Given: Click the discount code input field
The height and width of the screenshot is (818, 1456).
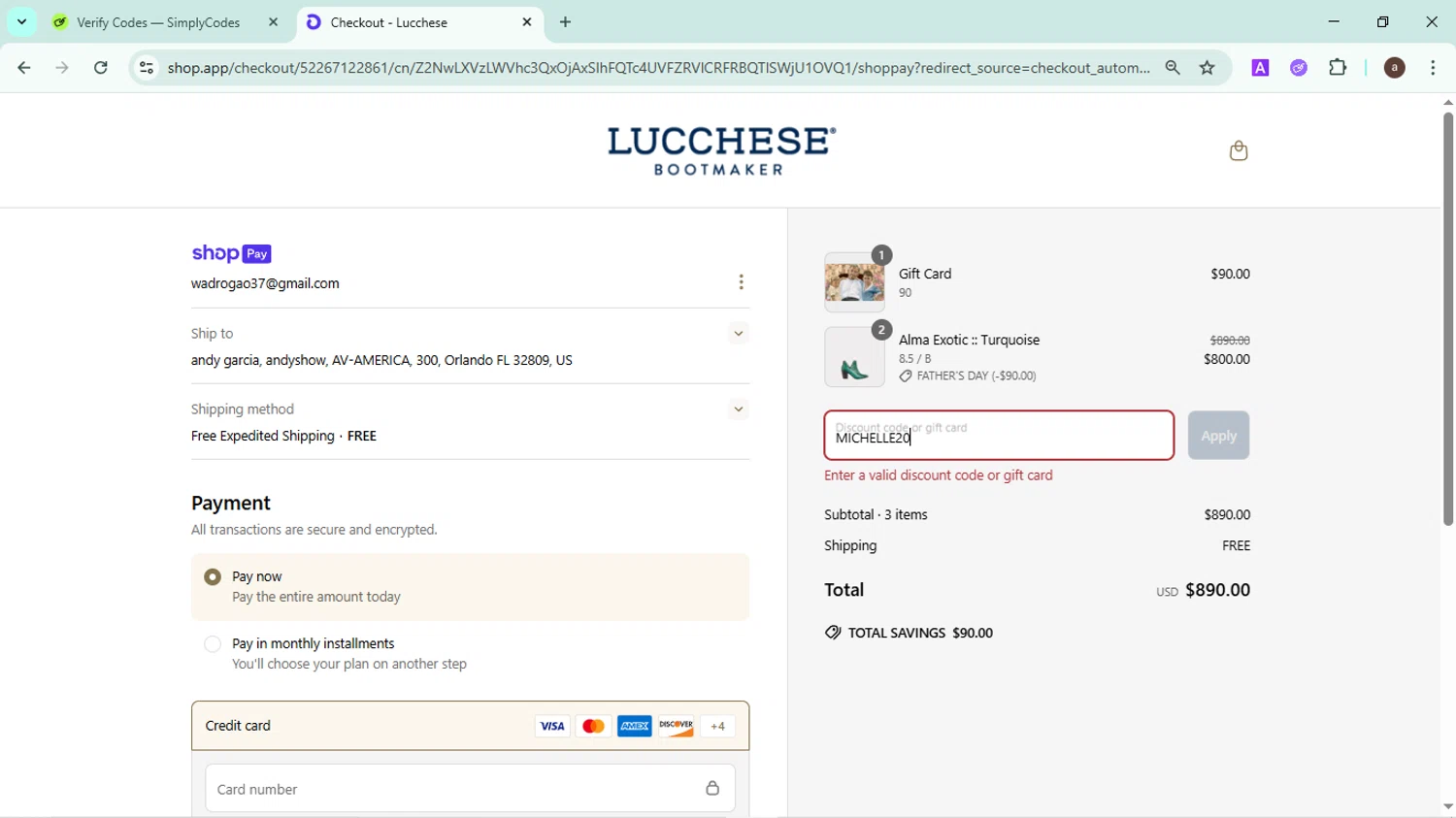Looking at the screenshot, I should [999, 436].
